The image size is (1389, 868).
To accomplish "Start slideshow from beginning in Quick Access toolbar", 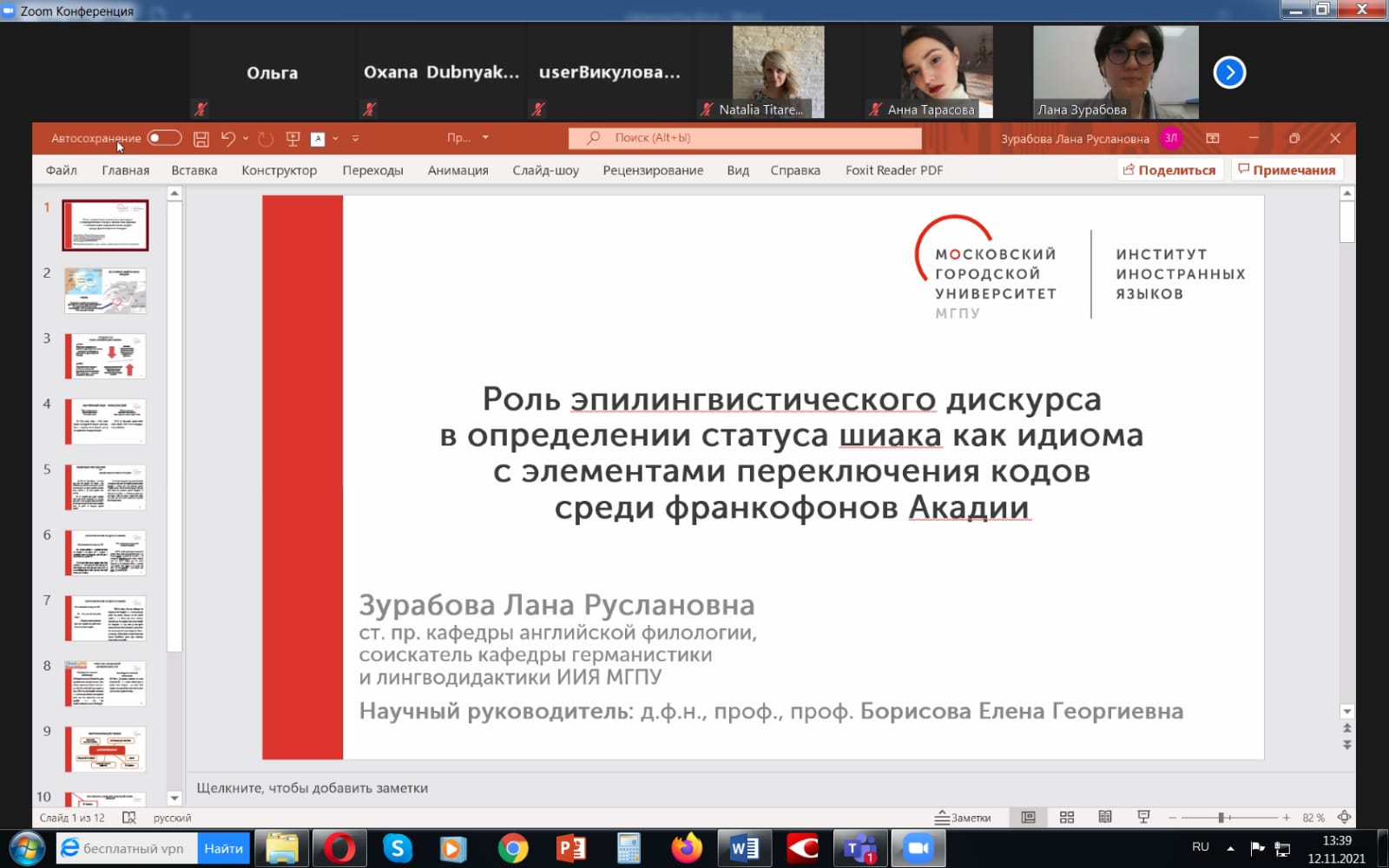I will 293,138.
